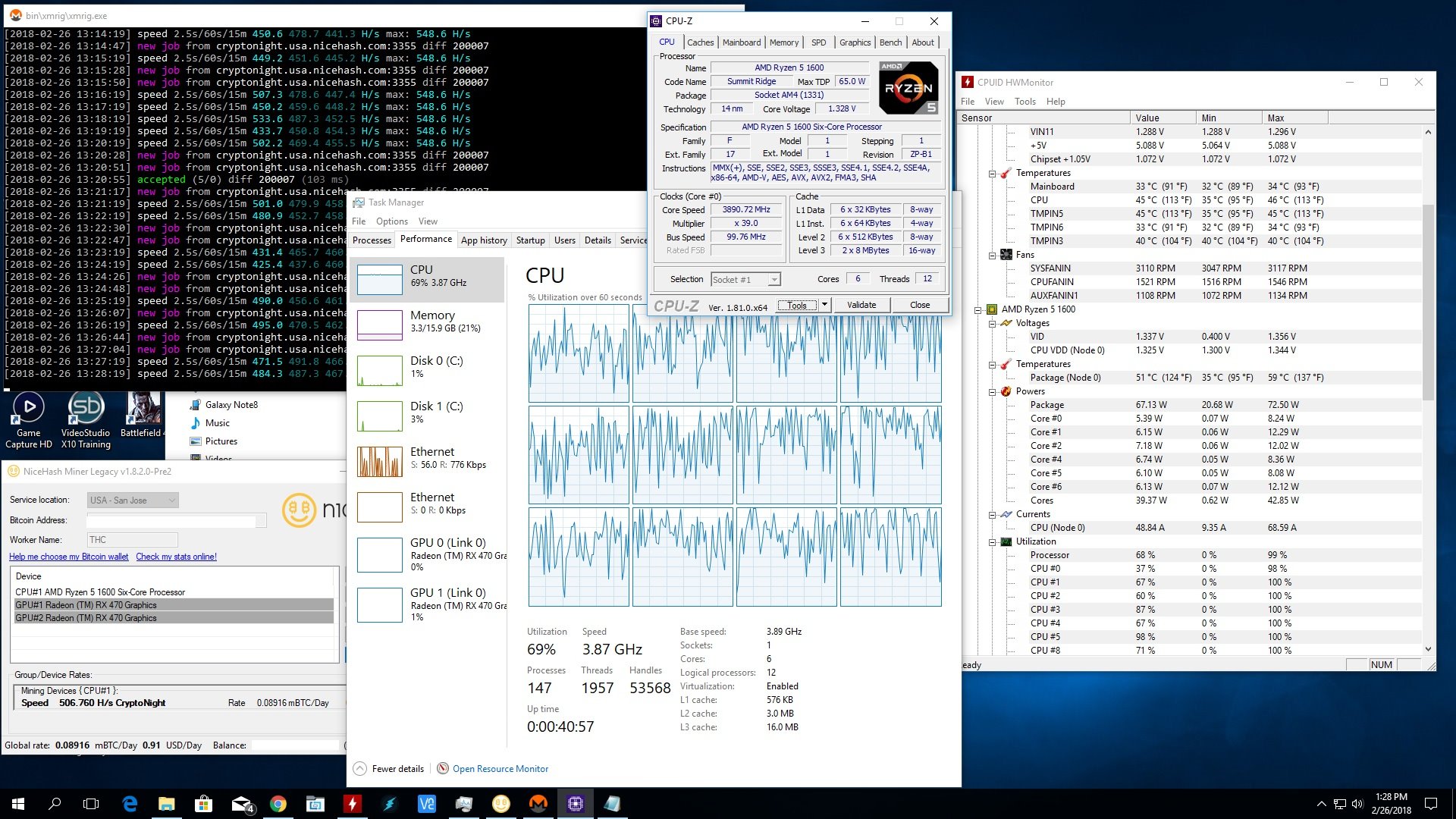Open VideoStudio X10 Training desktop shortcut
This screenshot has height=819, width=1456.
(x=86, y=421)
